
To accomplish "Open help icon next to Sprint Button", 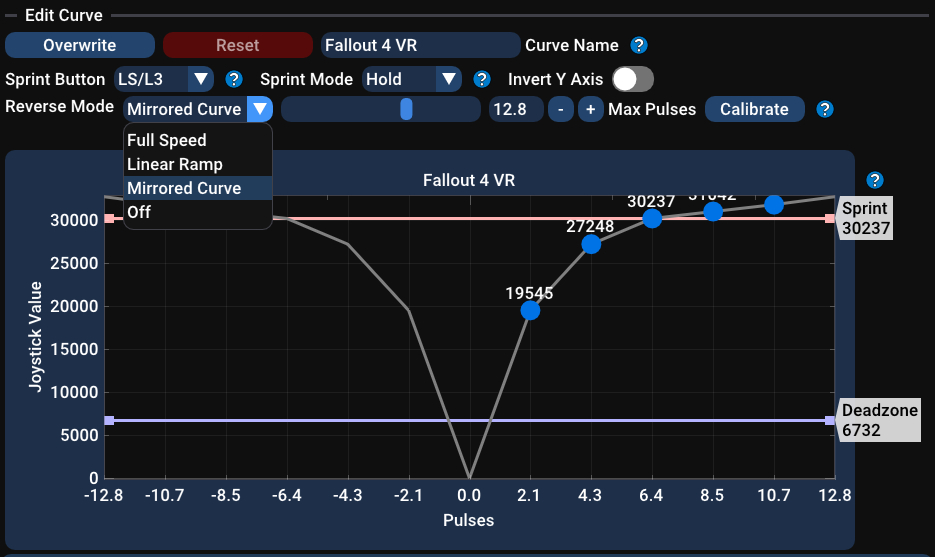I will point(234,79).
